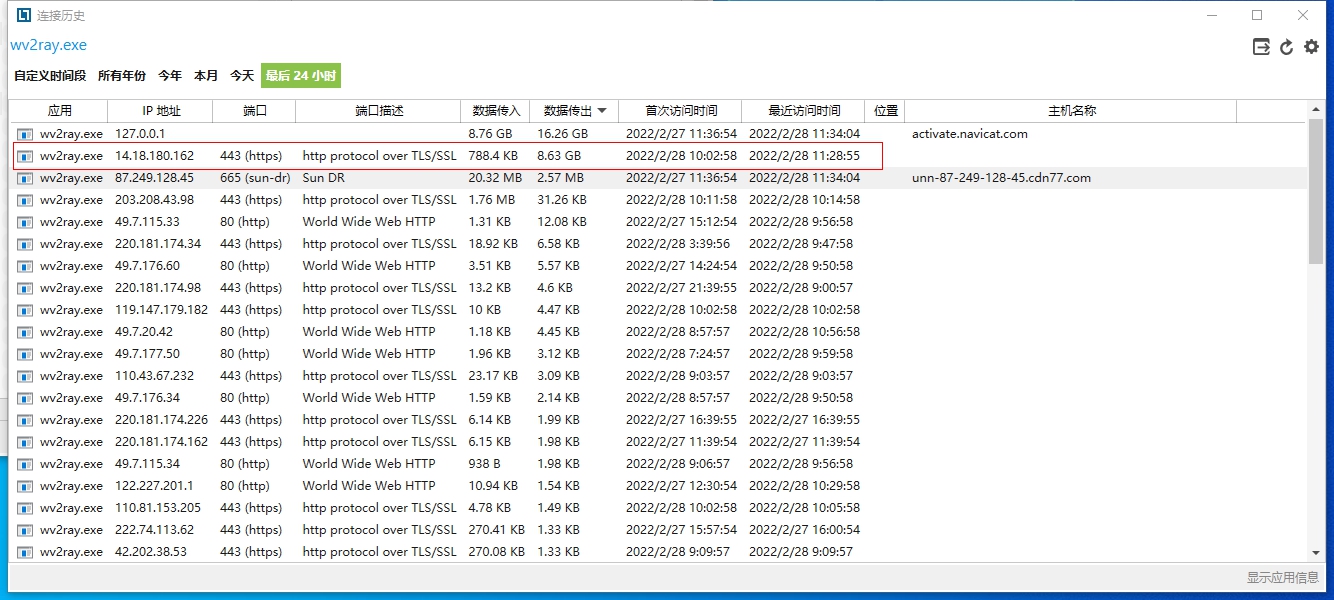Click the scroll up arrow of list
Viewport: 1334px width, 600px height.
point(1316,110)
